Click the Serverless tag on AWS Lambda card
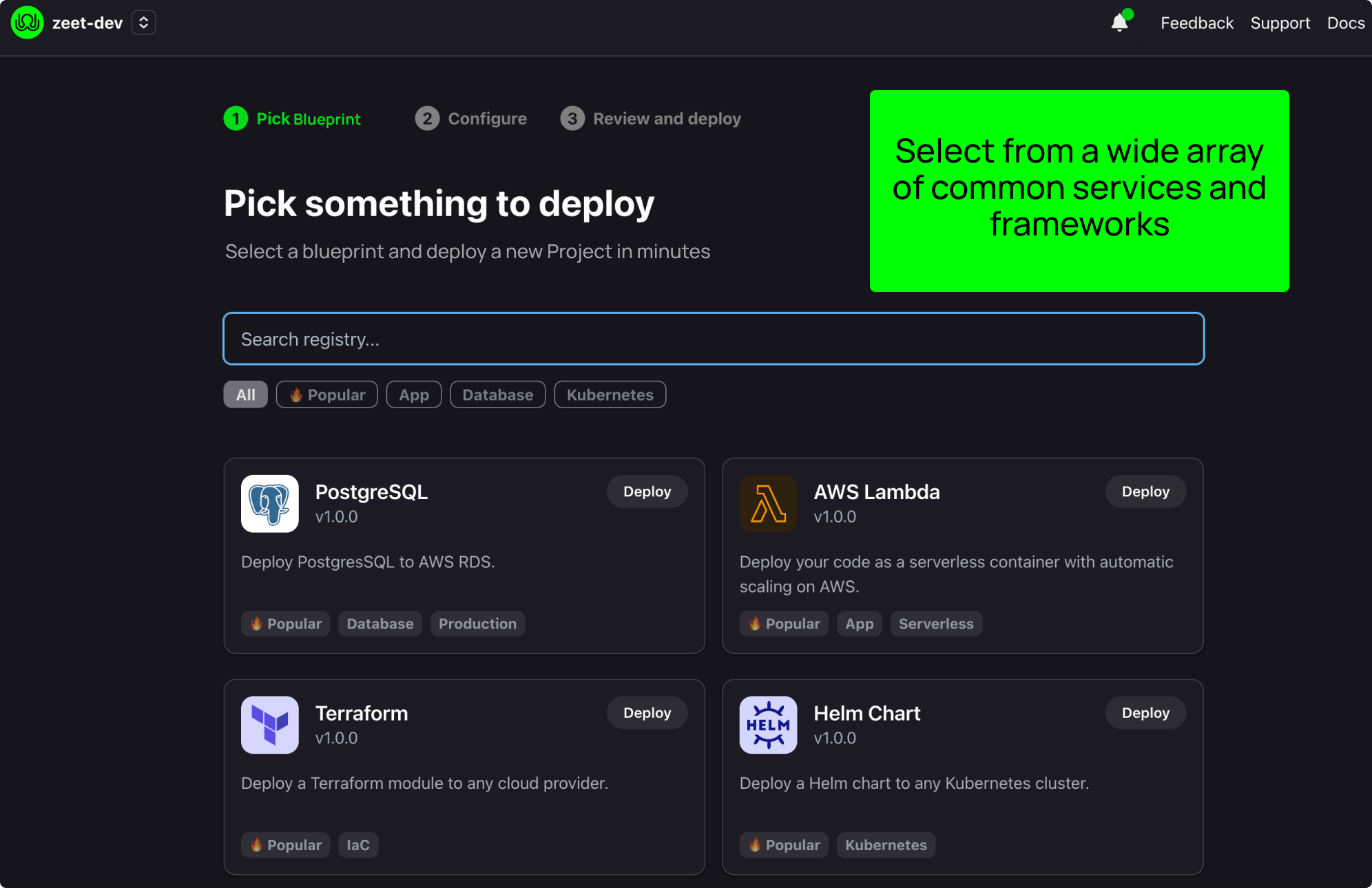 [937, 624]
